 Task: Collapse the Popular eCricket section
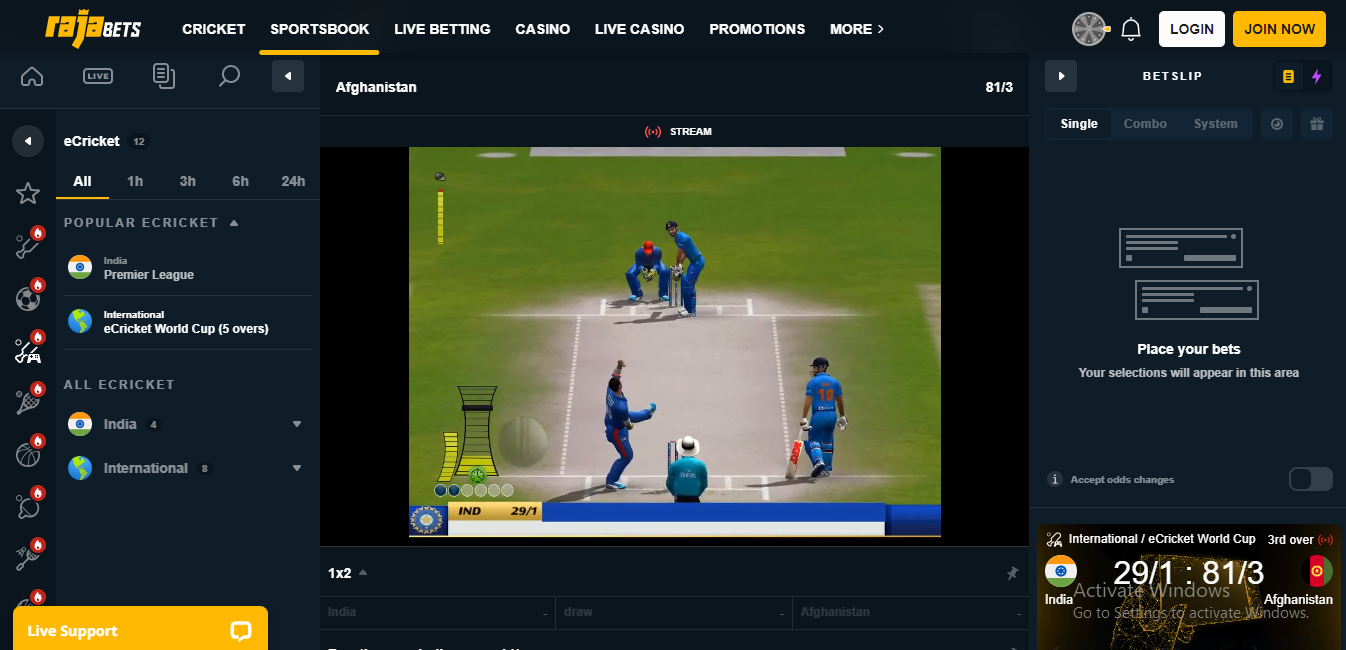coord(234,222)
